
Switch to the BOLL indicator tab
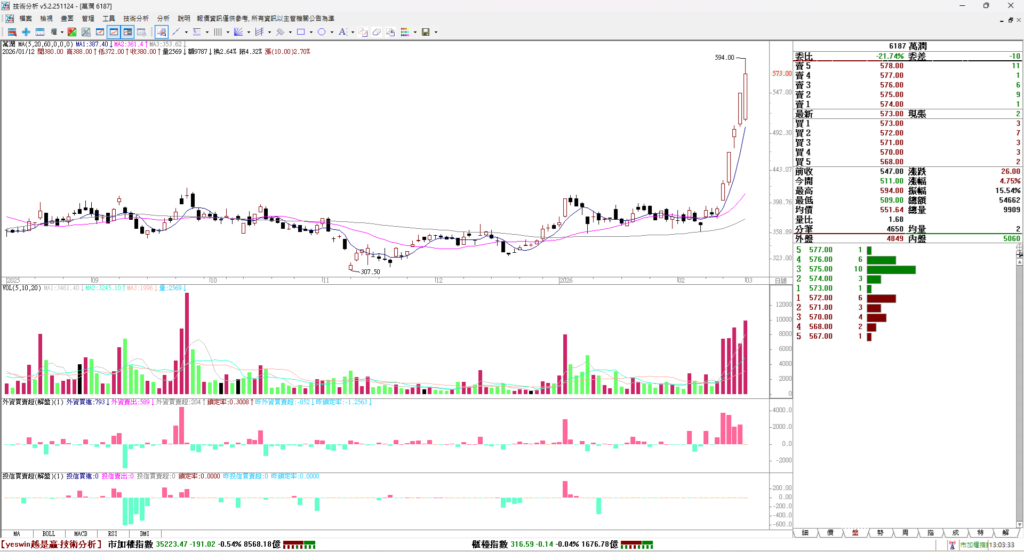click(x=49, y=534)
